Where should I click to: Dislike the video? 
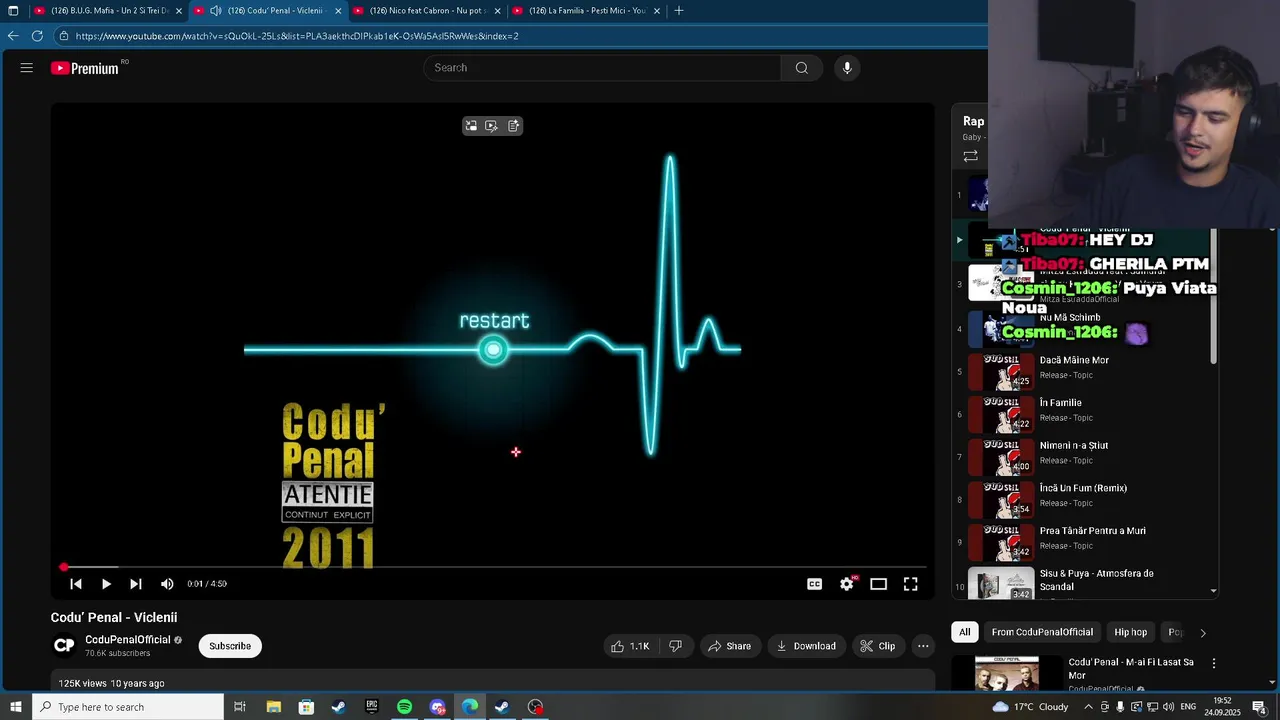[676, 646]
